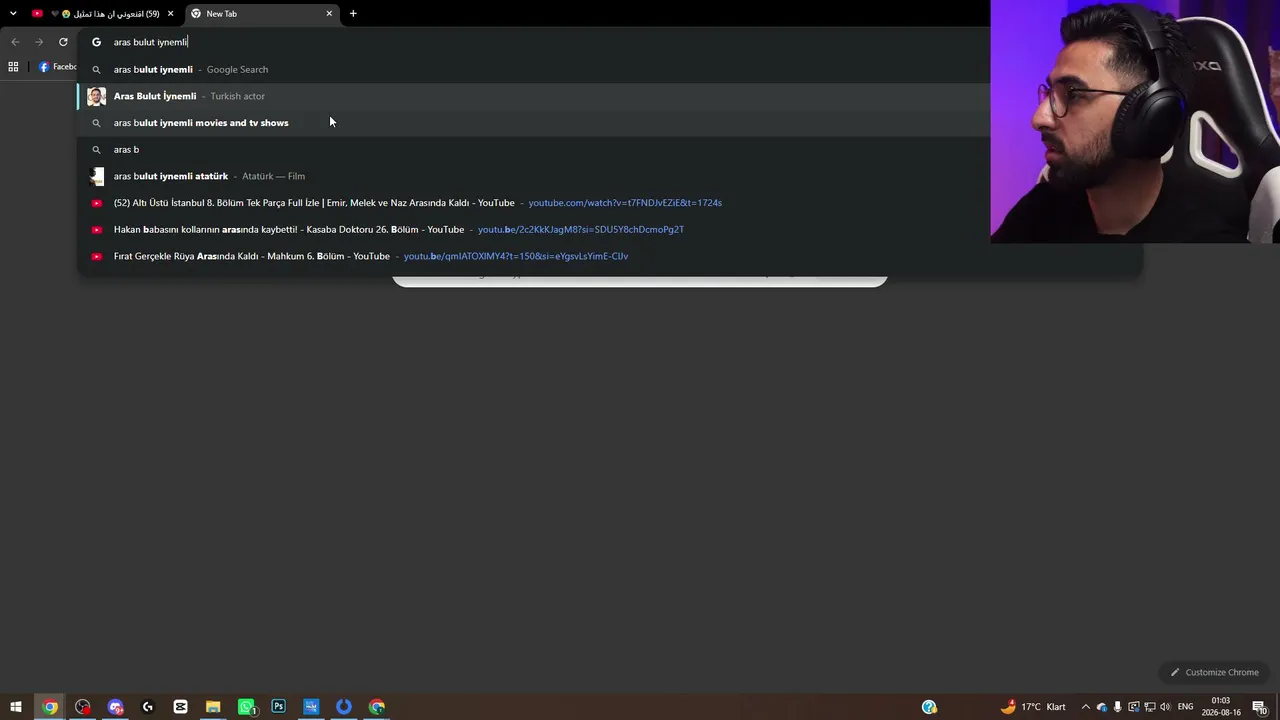This screenshot has width=1280, height=720.
Task: Reload the page with the refresh icon
Action: 63,42
